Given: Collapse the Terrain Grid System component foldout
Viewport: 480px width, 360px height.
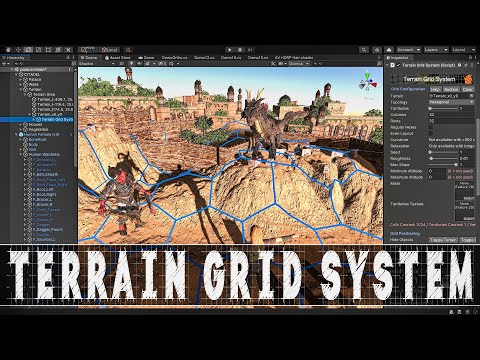Looking at the screenshot, I should [x=387, y=65].
